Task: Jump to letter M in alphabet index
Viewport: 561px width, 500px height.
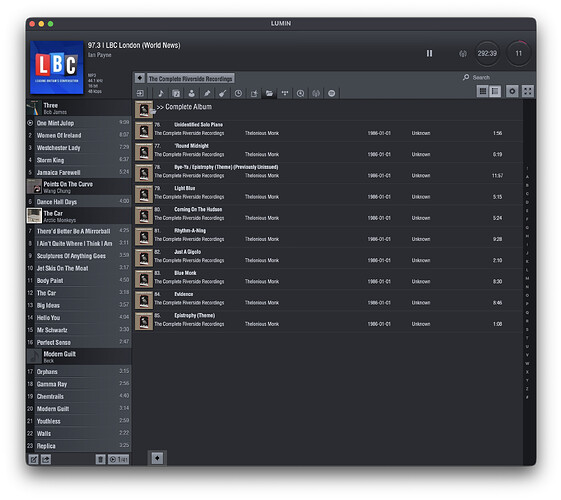Action: 527,278
